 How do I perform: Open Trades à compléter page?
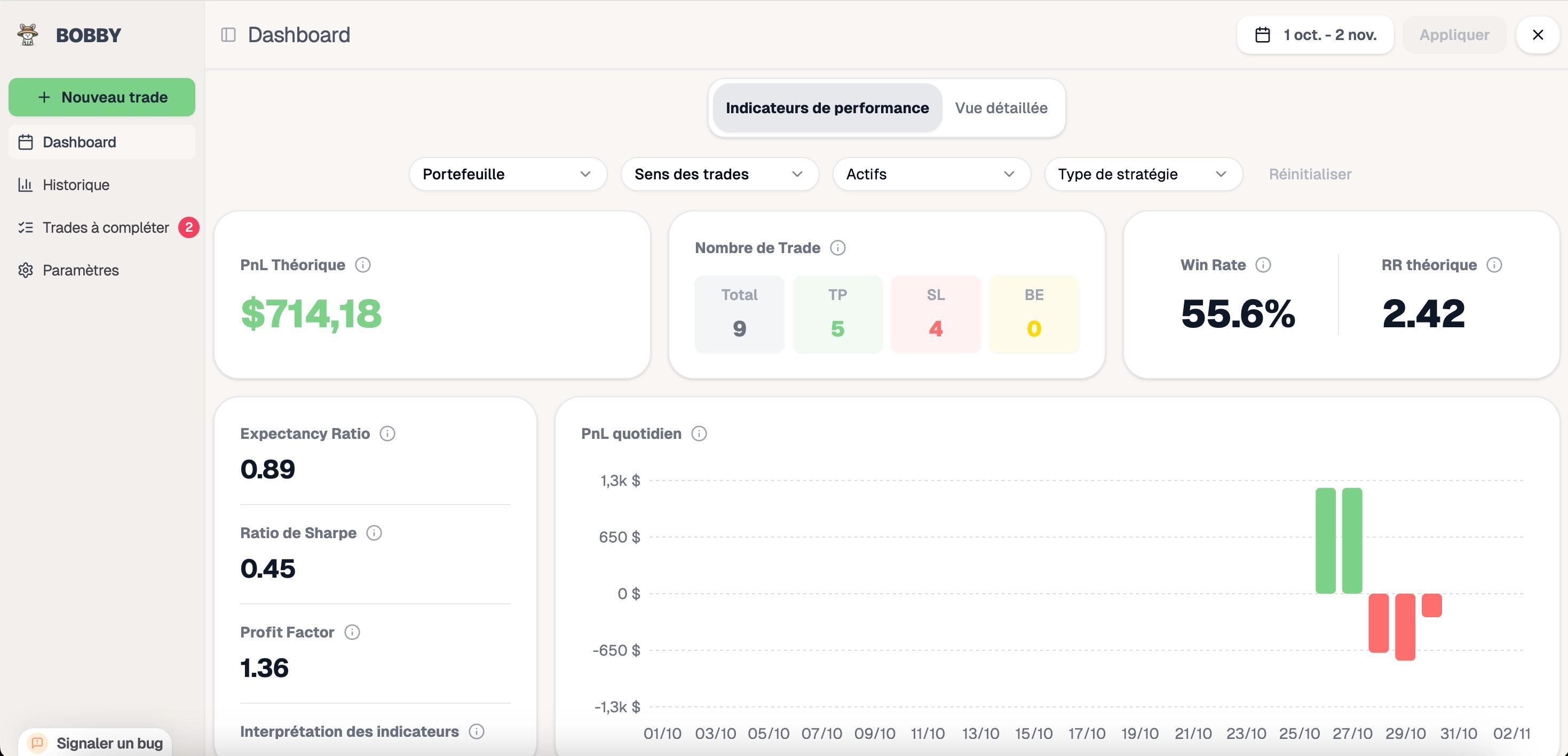(101, 227)
